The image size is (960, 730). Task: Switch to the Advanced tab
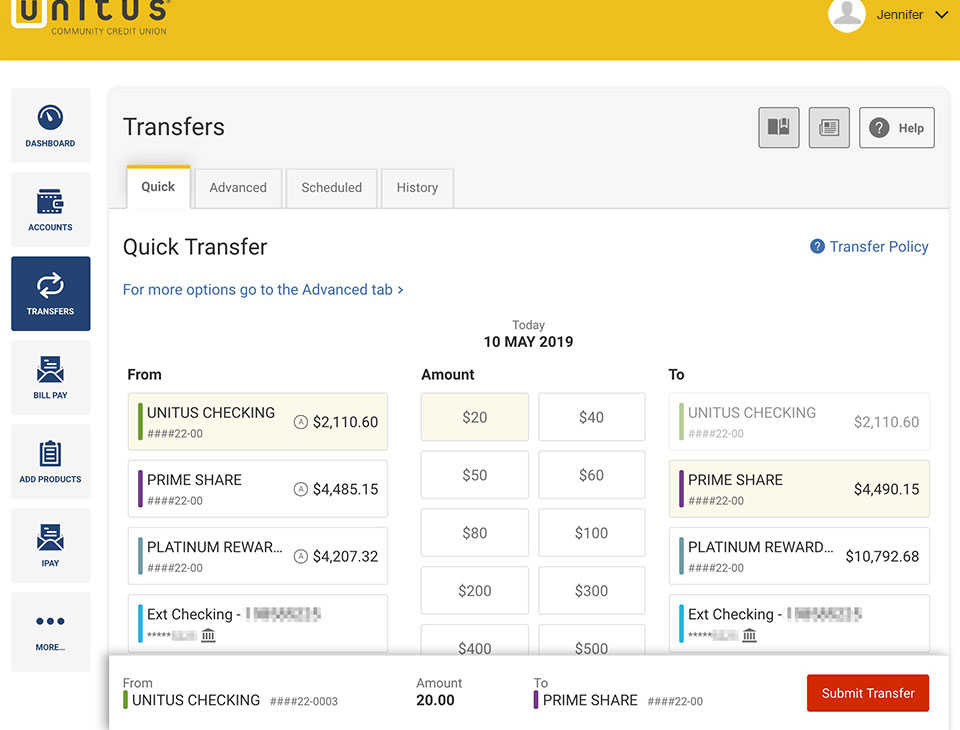coord(238,188)
